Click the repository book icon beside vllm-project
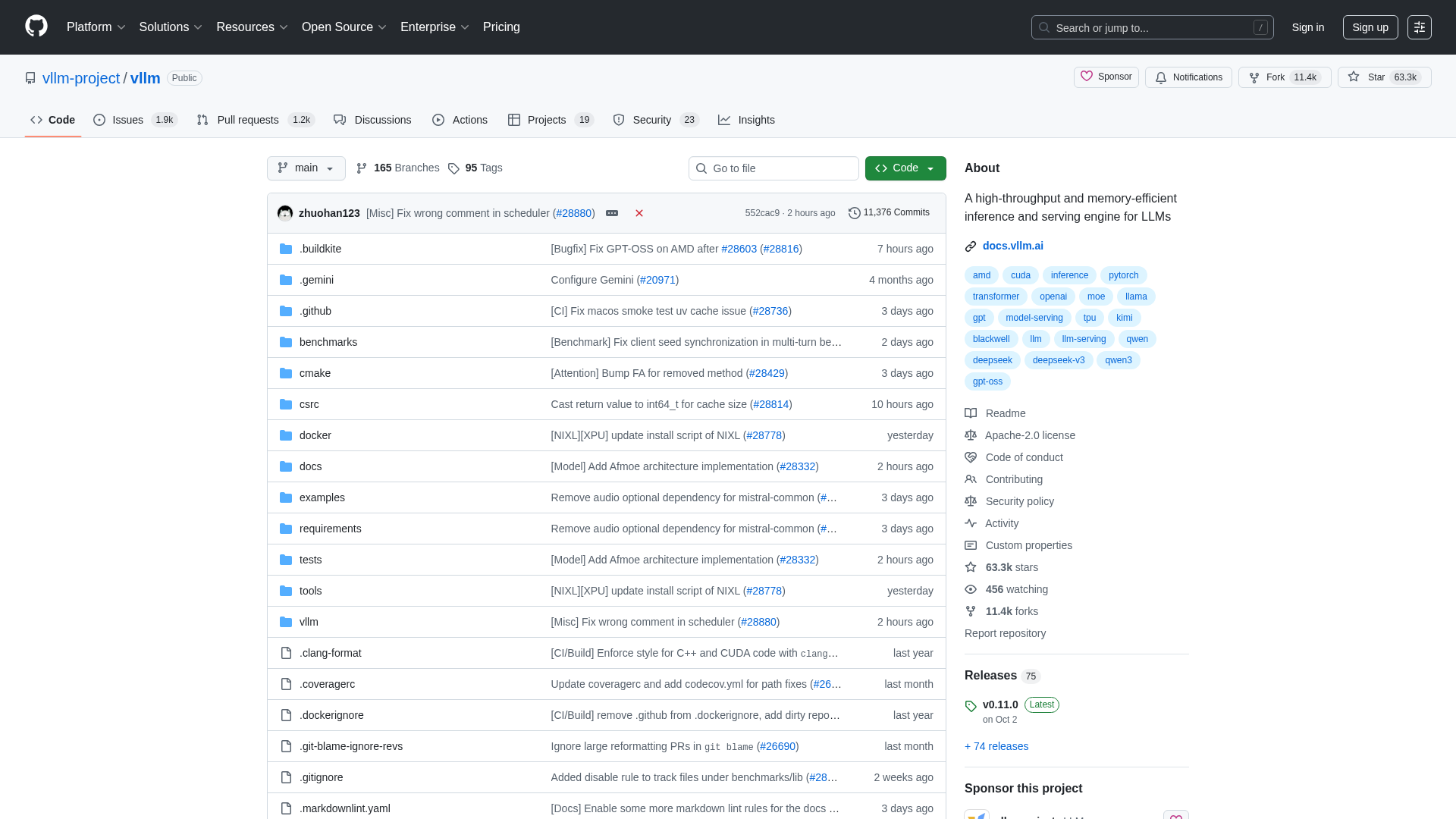This screenshot has height=819, width=1456. pyautogui.click(x=30, y=77)
